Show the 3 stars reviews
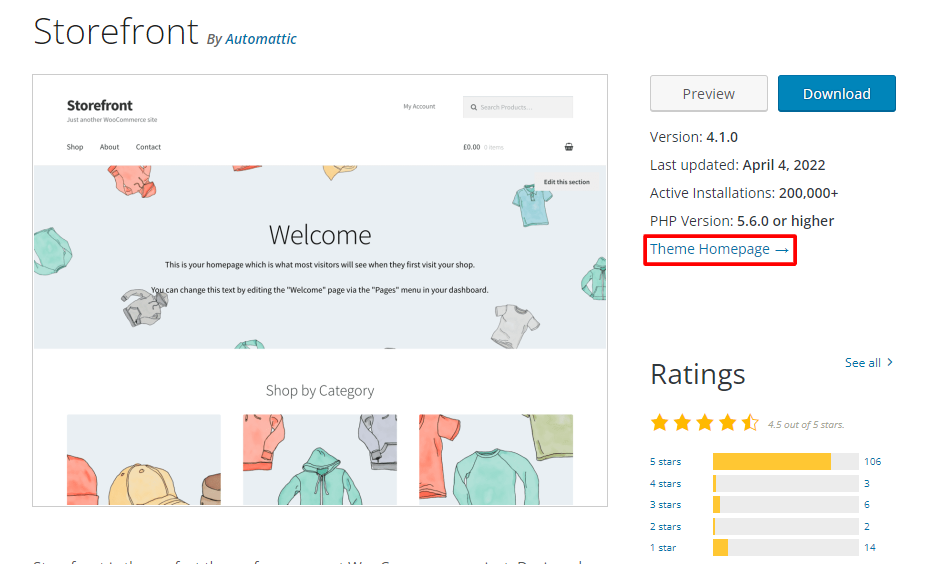 click(665, 505)
